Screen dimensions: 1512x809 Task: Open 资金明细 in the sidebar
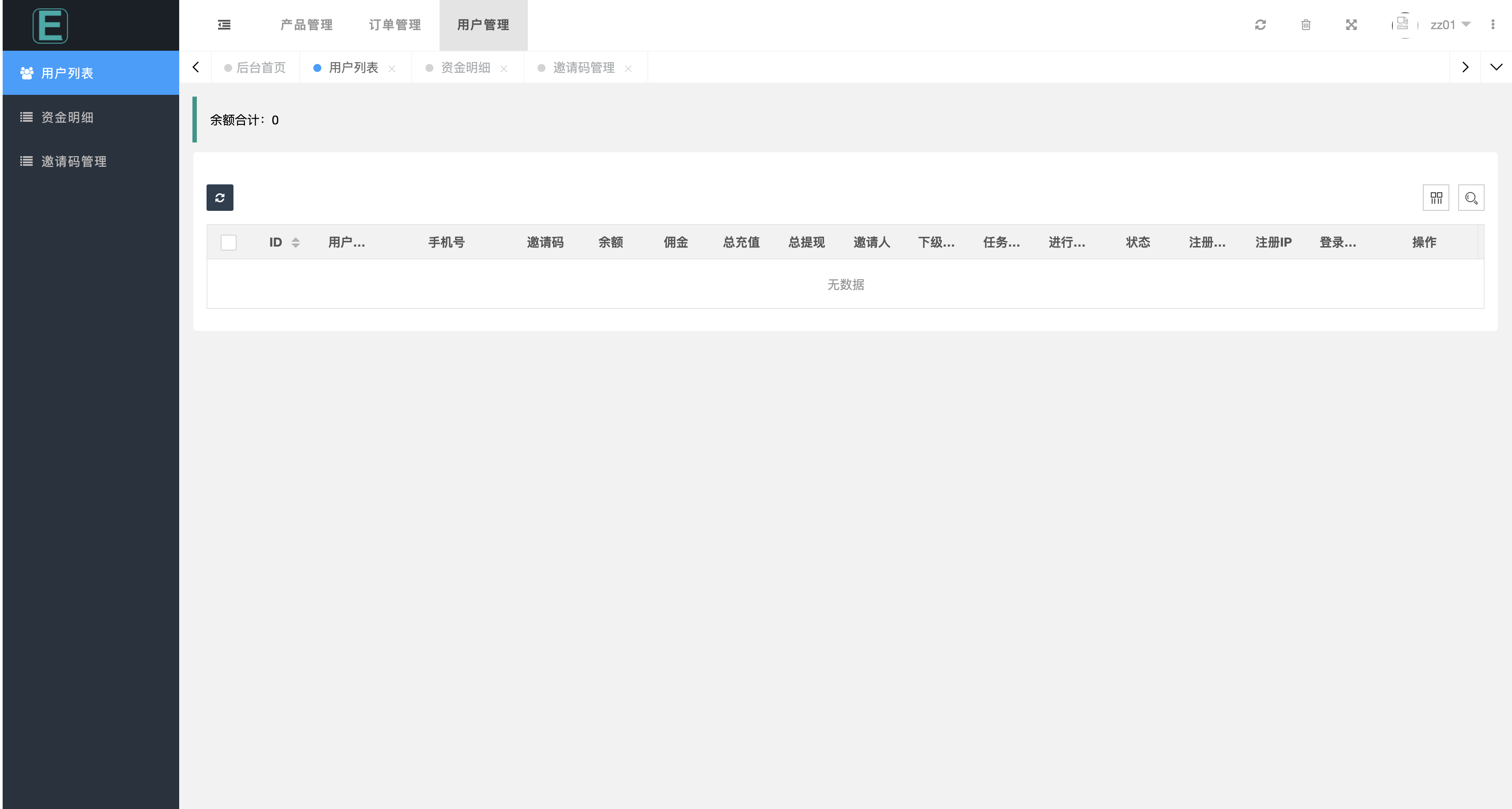tap(67, 117)
